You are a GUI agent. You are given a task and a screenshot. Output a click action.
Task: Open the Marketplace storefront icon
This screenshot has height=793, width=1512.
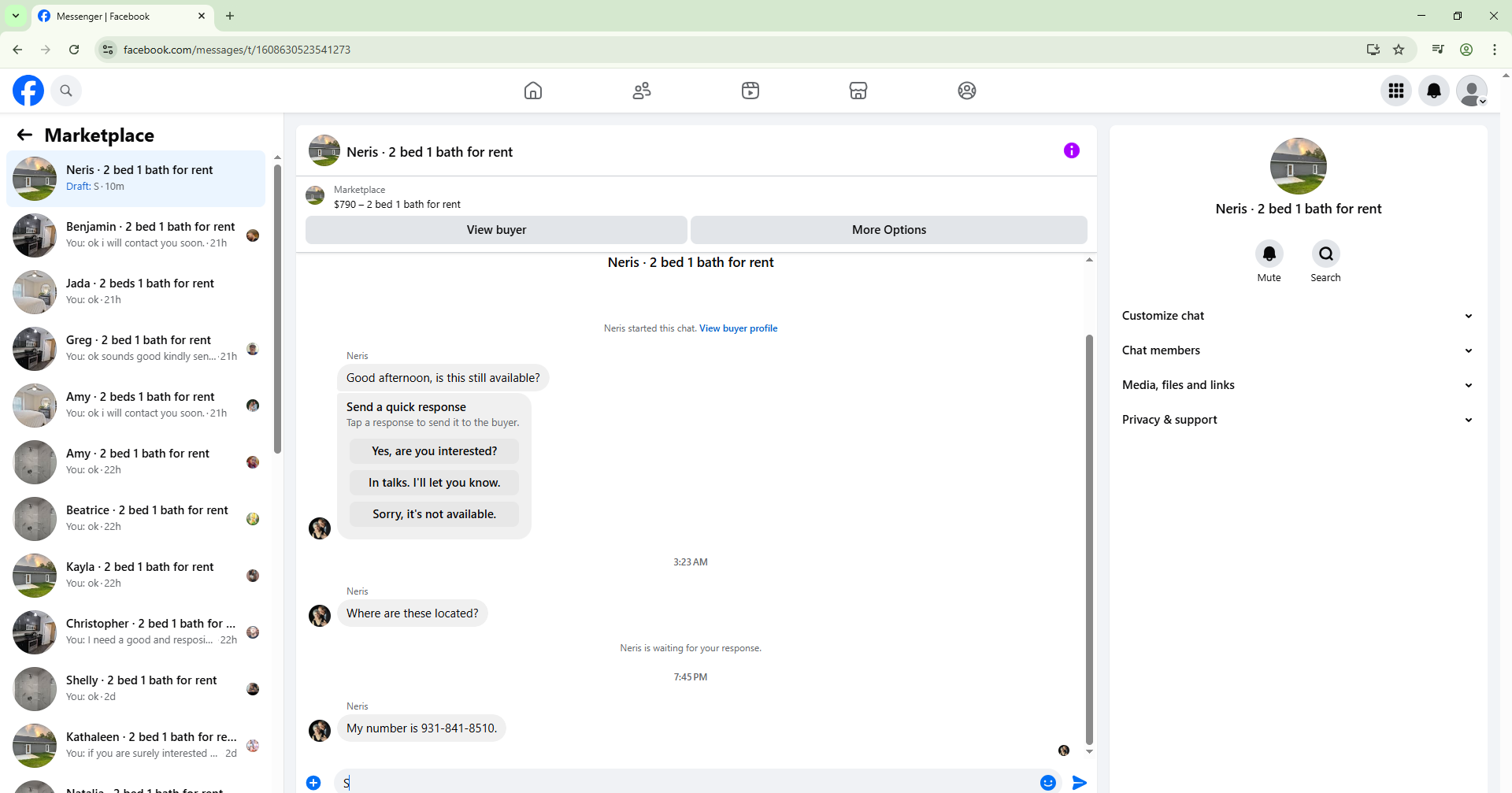point(858,91)
